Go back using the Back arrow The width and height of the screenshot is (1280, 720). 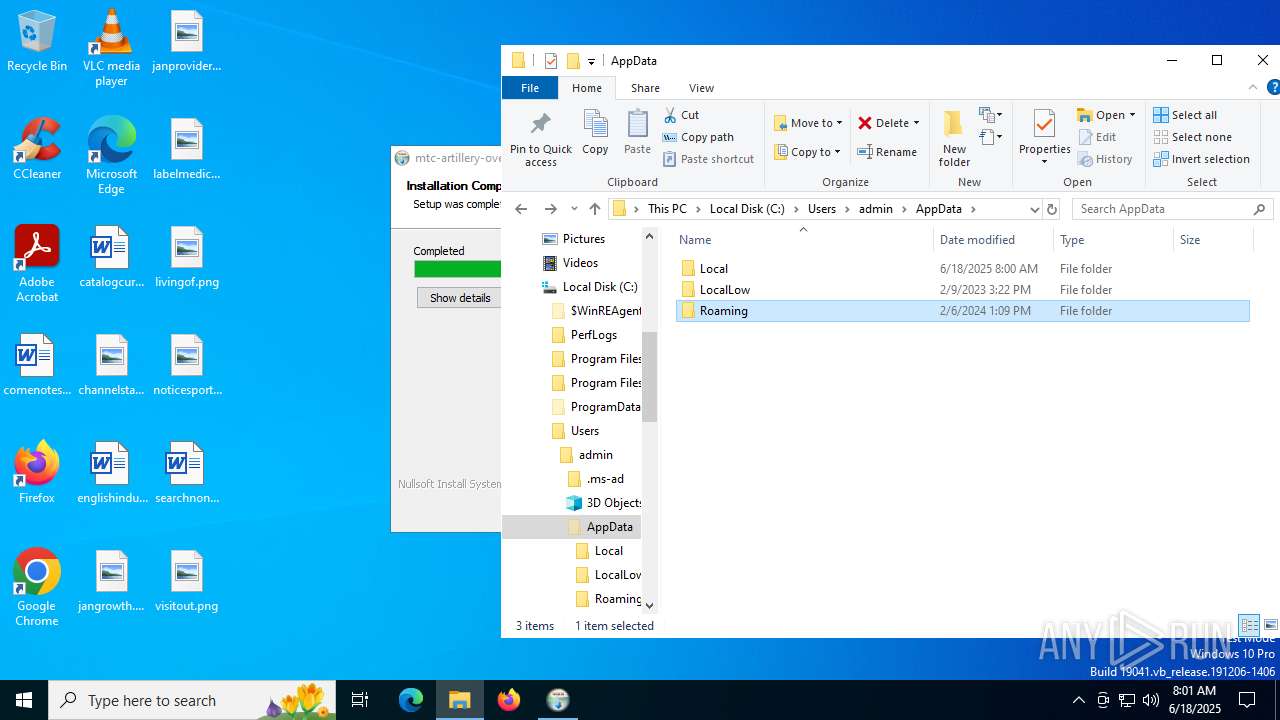(520, 209)
